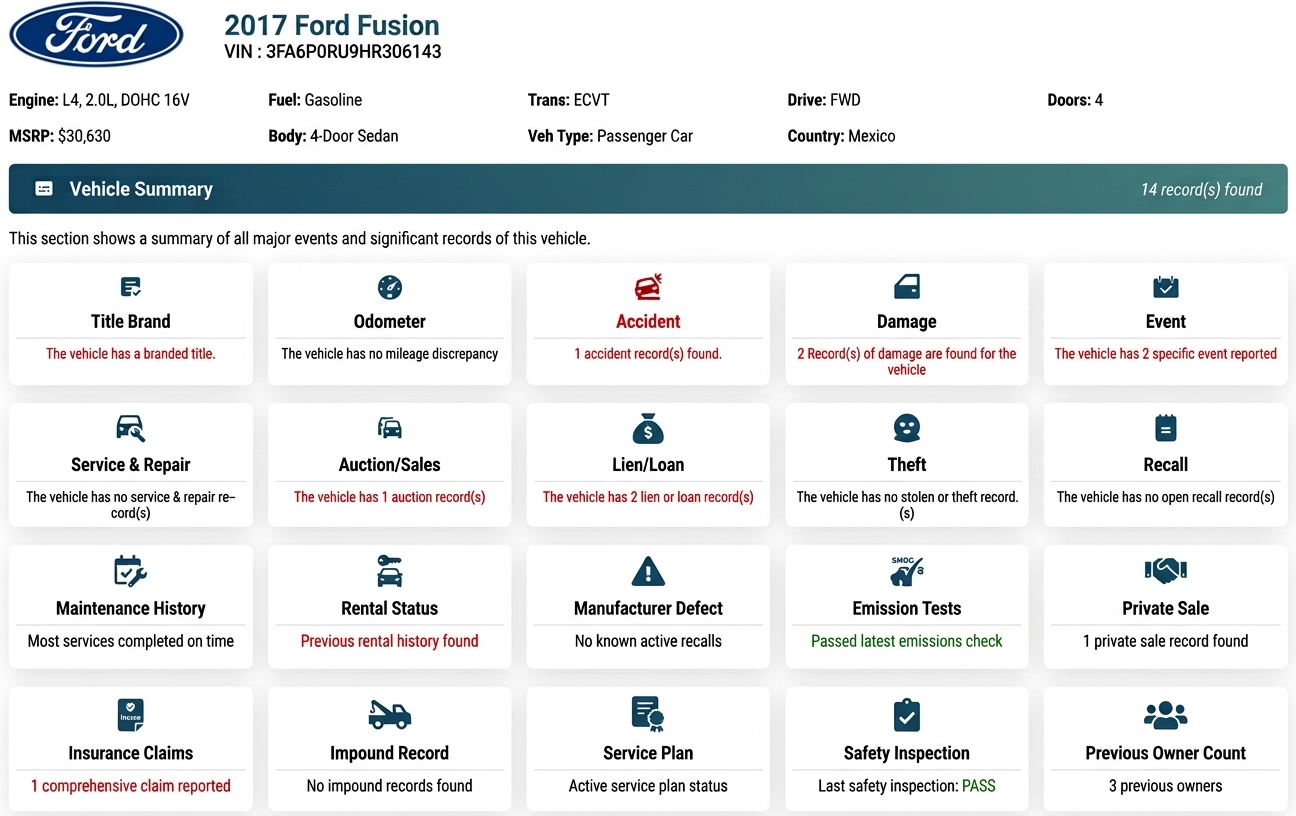Click the Damage car door icon

(x=907, y=288)
